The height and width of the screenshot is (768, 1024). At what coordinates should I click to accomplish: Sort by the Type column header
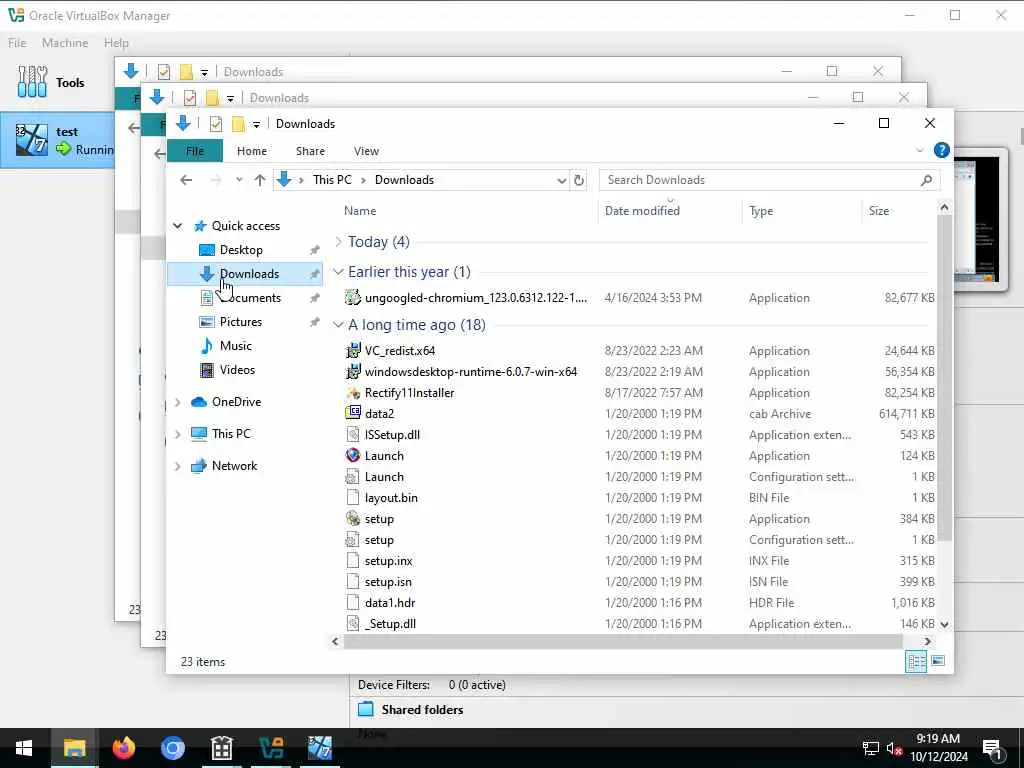761,211
